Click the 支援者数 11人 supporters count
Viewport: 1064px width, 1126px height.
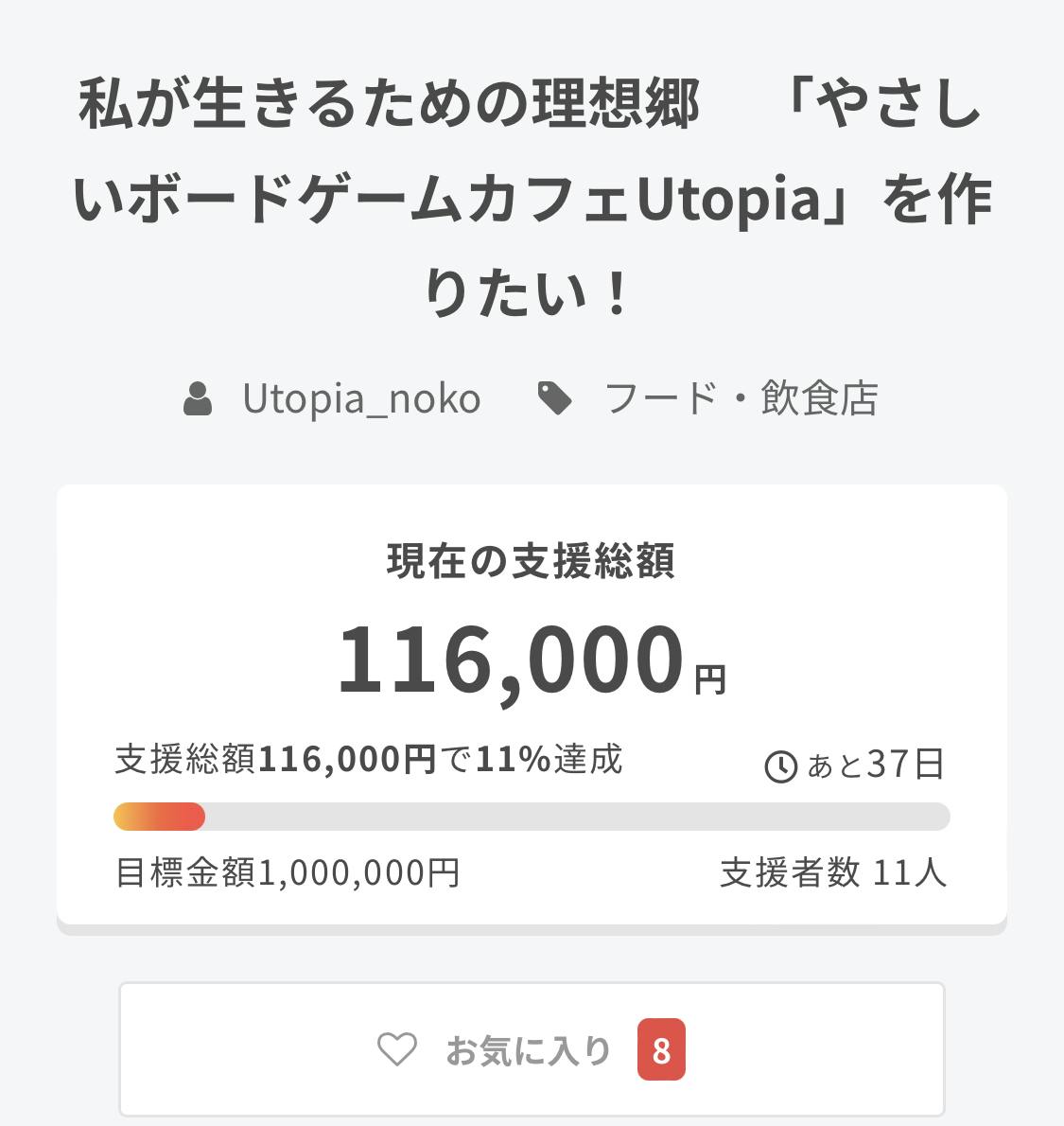point(833,872)
